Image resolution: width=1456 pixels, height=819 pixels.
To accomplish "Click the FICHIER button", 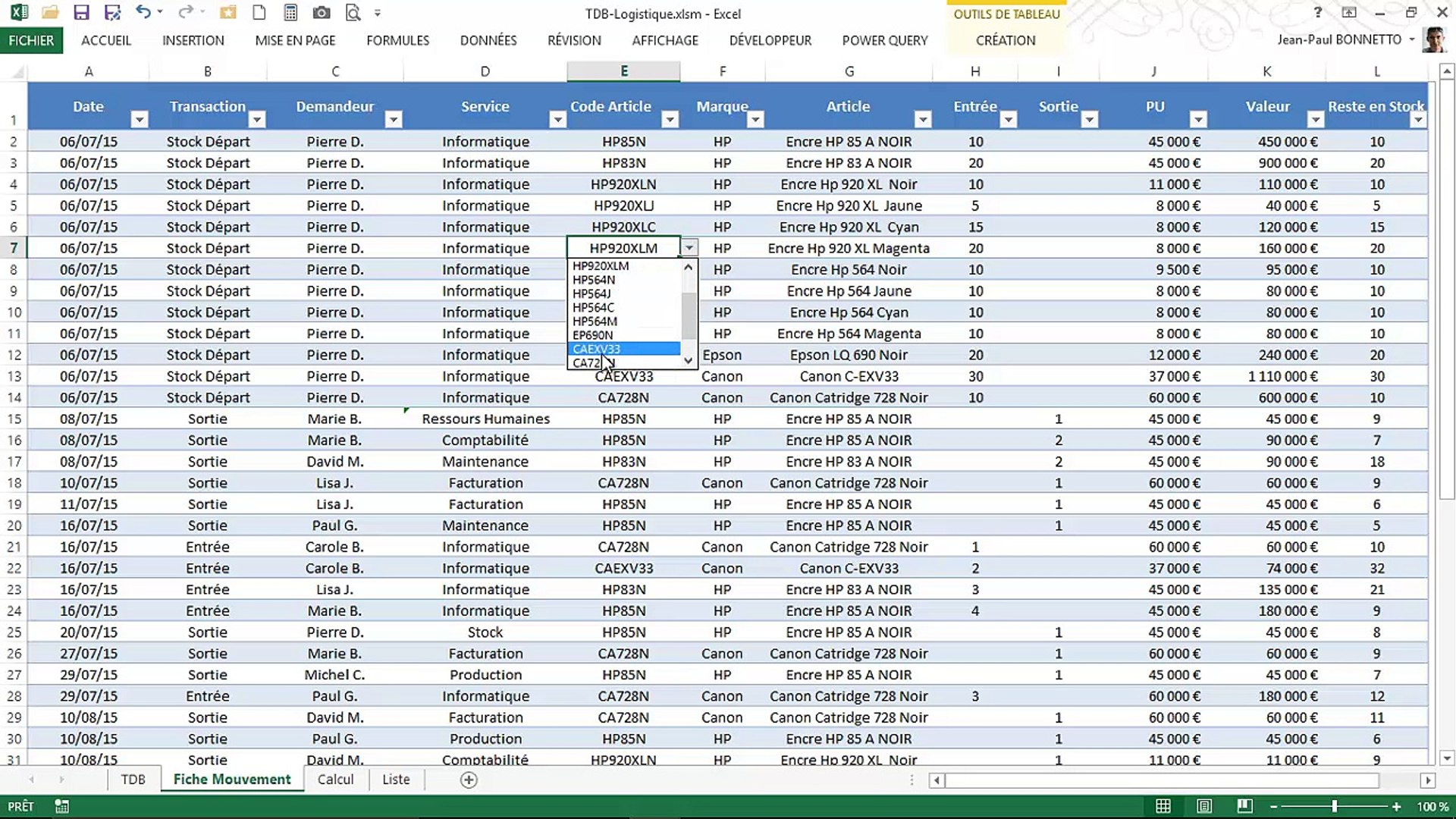I will point(31,40).
